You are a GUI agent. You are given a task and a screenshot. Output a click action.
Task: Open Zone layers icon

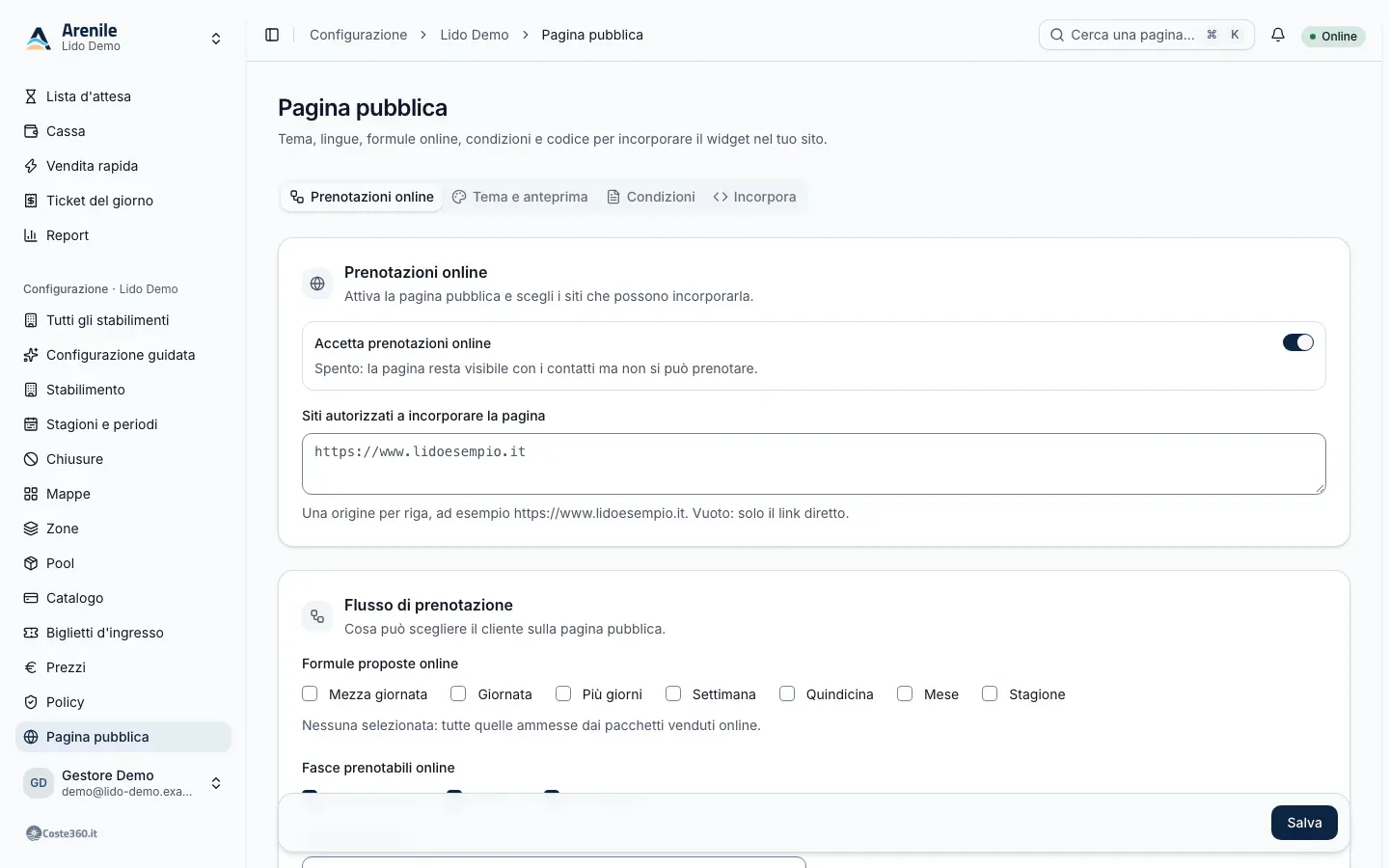(31, 529)
